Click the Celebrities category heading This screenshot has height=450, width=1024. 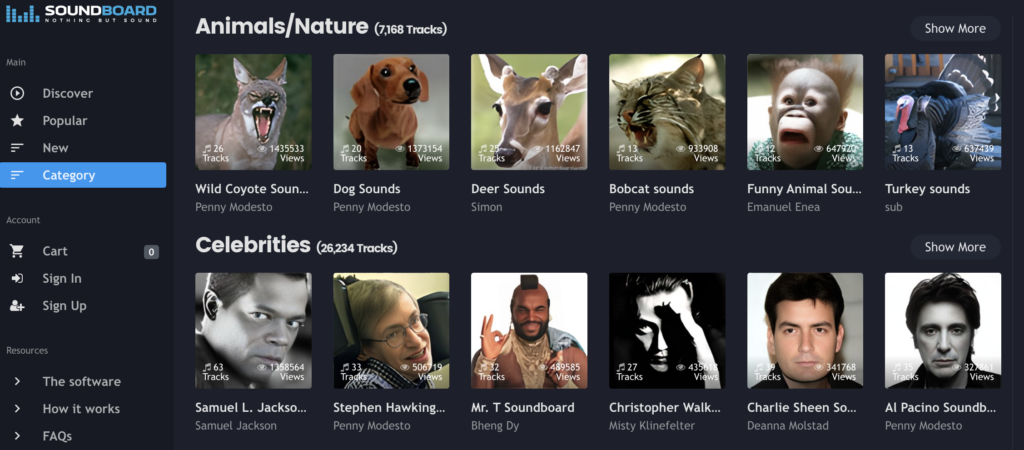click(x=253, y=245)
